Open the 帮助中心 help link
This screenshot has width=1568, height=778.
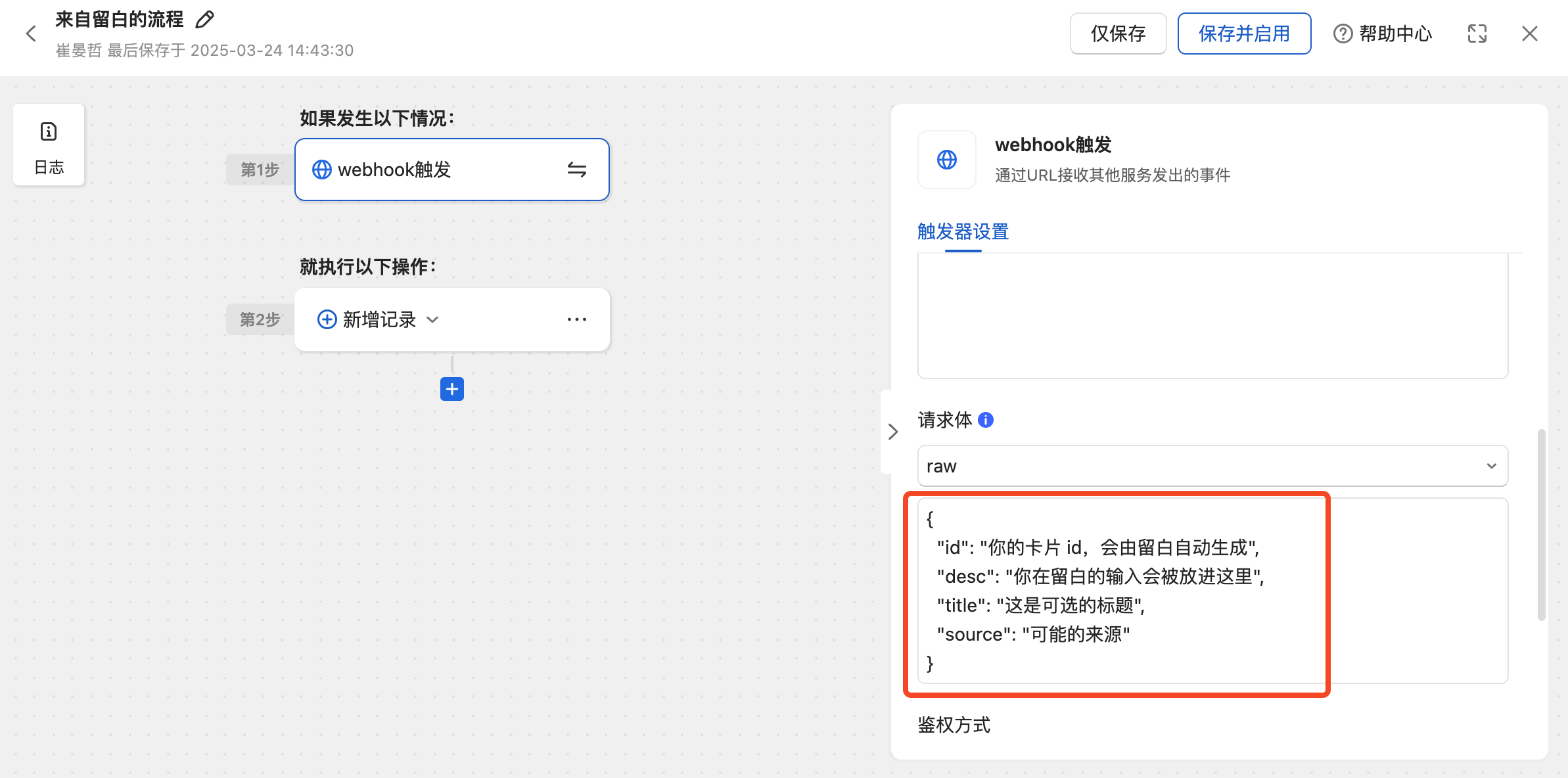(x=1383, y=34)
